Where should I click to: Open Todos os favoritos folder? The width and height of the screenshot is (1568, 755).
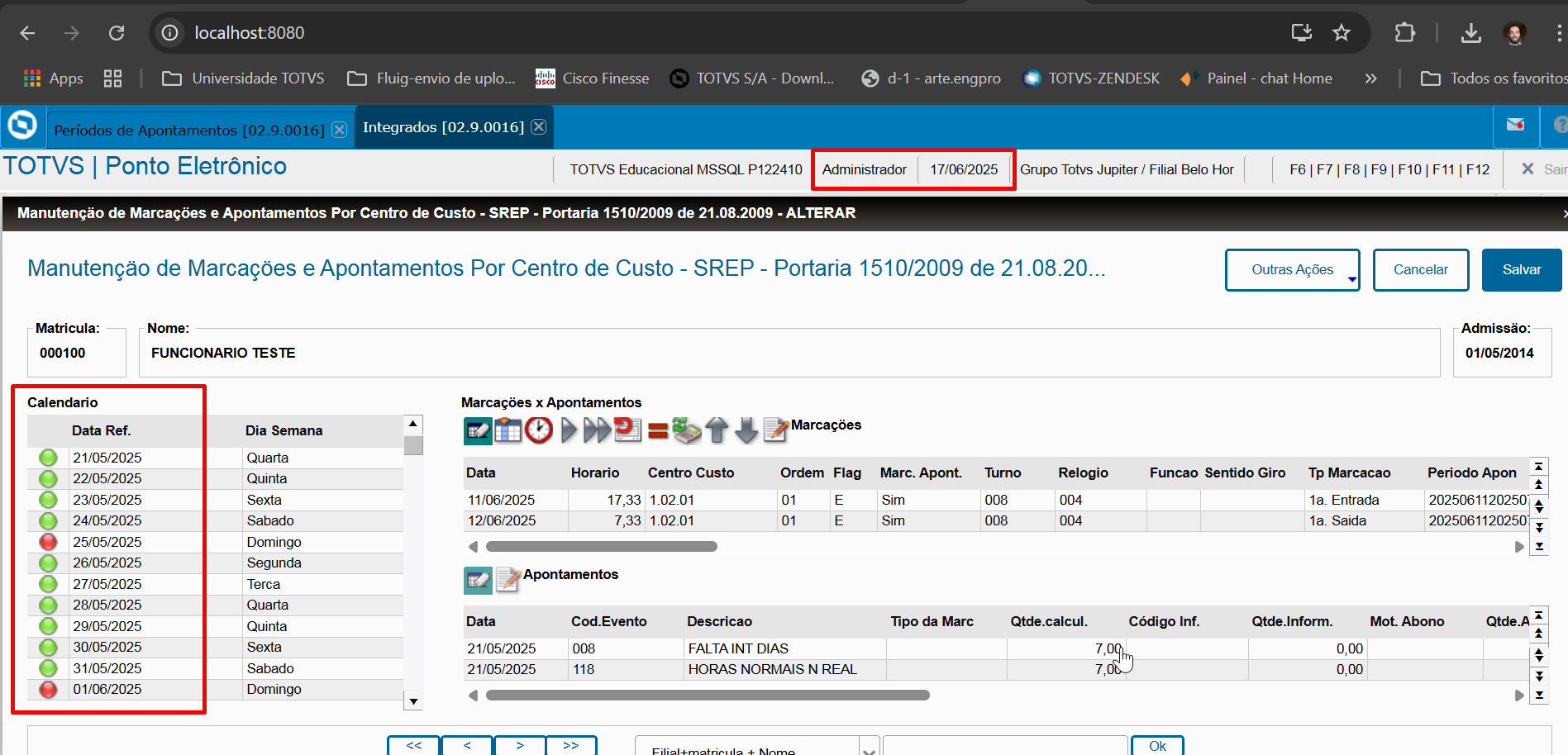coord(1493,78)
